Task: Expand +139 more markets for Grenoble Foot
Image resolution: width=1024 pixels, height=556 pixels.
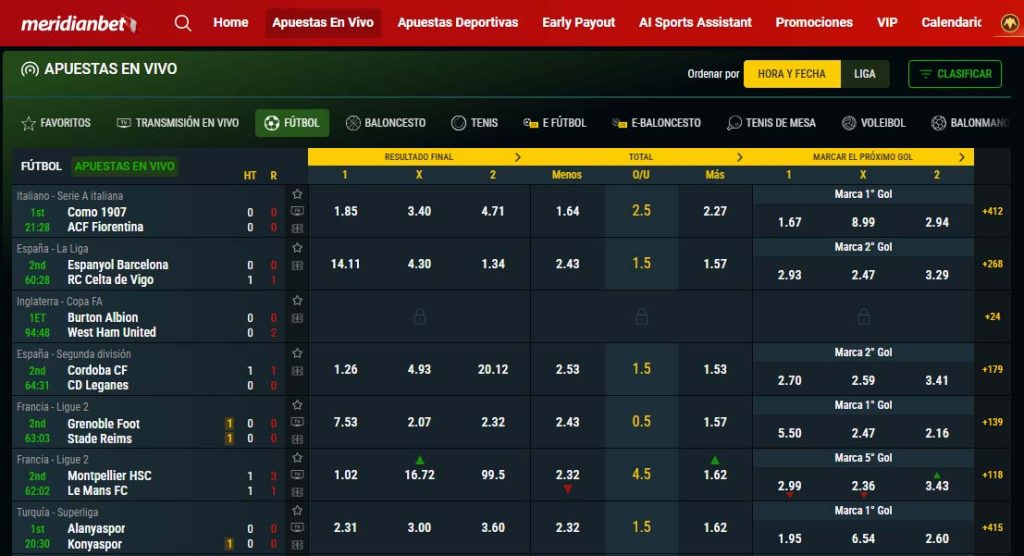Action: [992, 422]
